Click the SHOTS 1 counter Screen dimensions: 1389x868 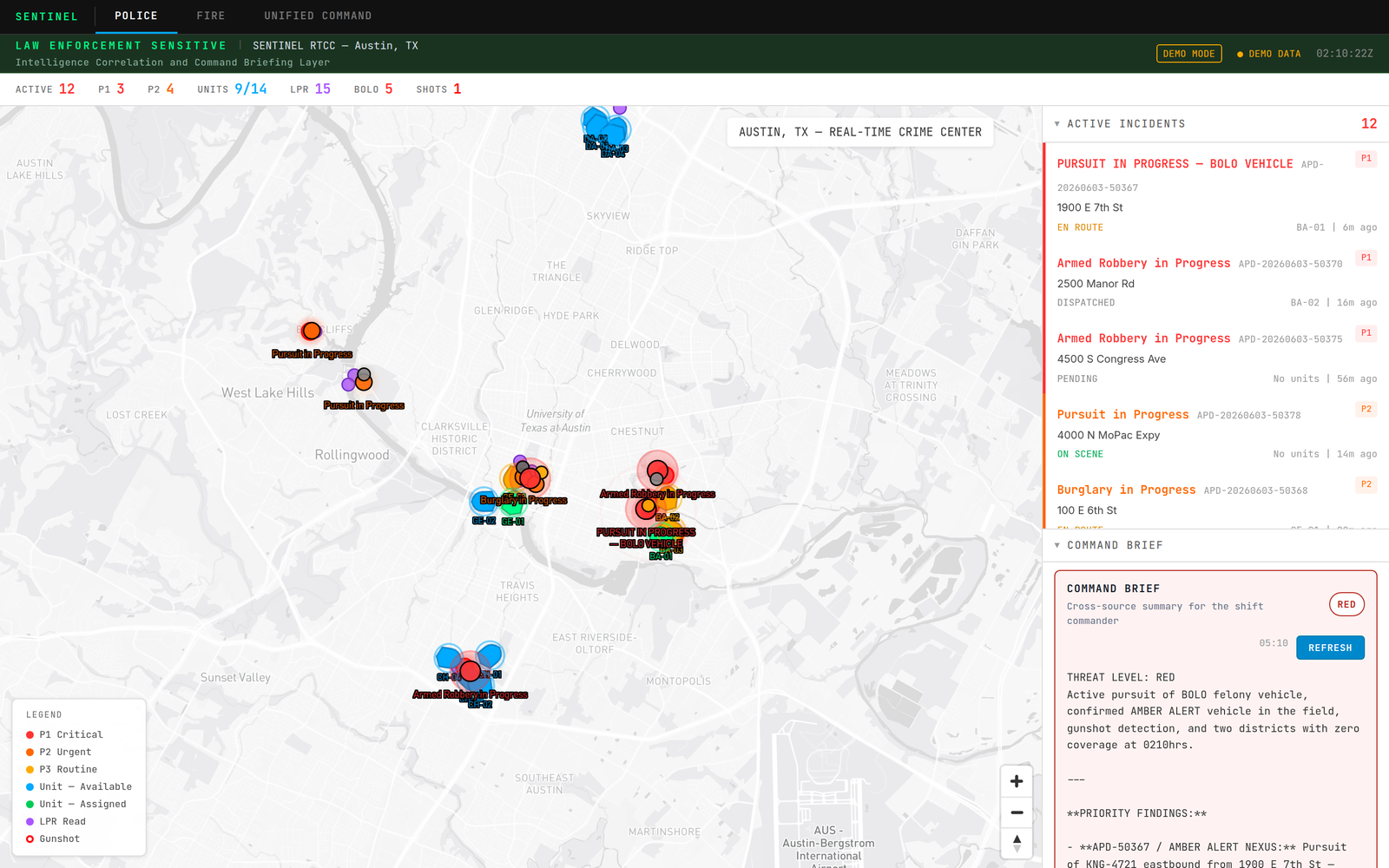(x=438, y=89)
